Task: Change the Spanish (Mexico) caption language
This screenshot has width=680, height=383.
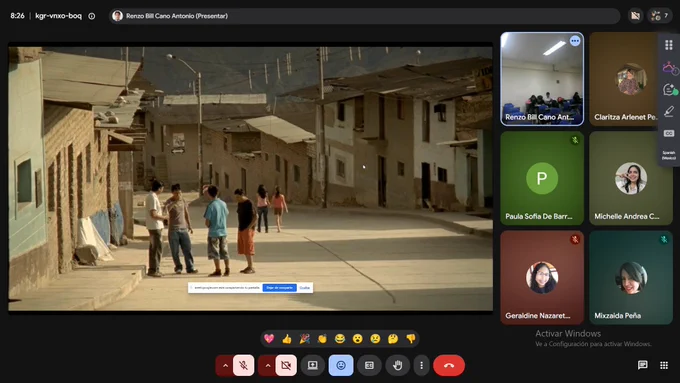Action: (x=669, y=155)
